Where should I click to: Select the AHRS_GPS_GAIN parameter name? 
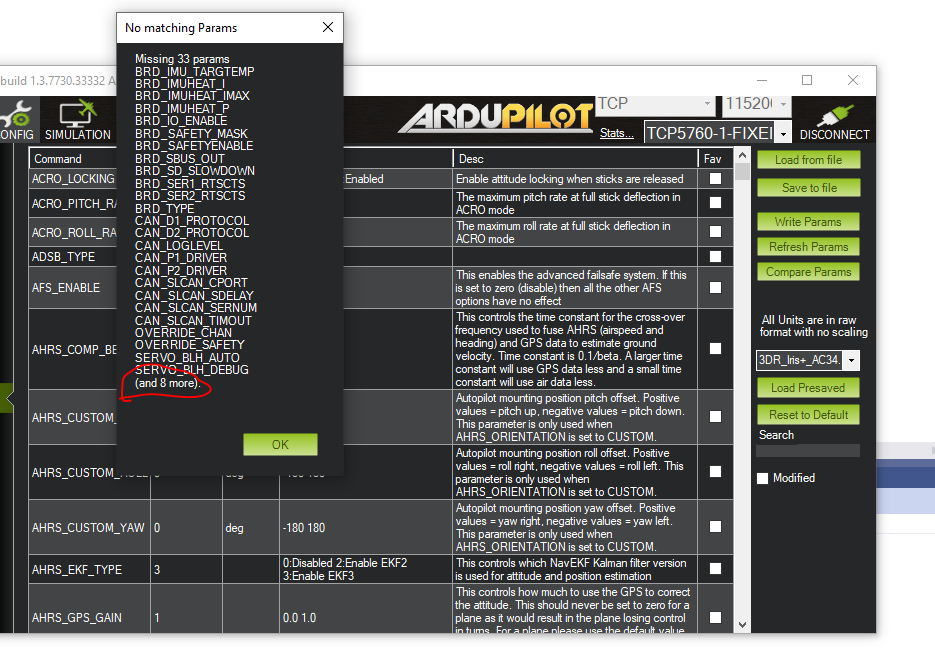tap(76, 618)
